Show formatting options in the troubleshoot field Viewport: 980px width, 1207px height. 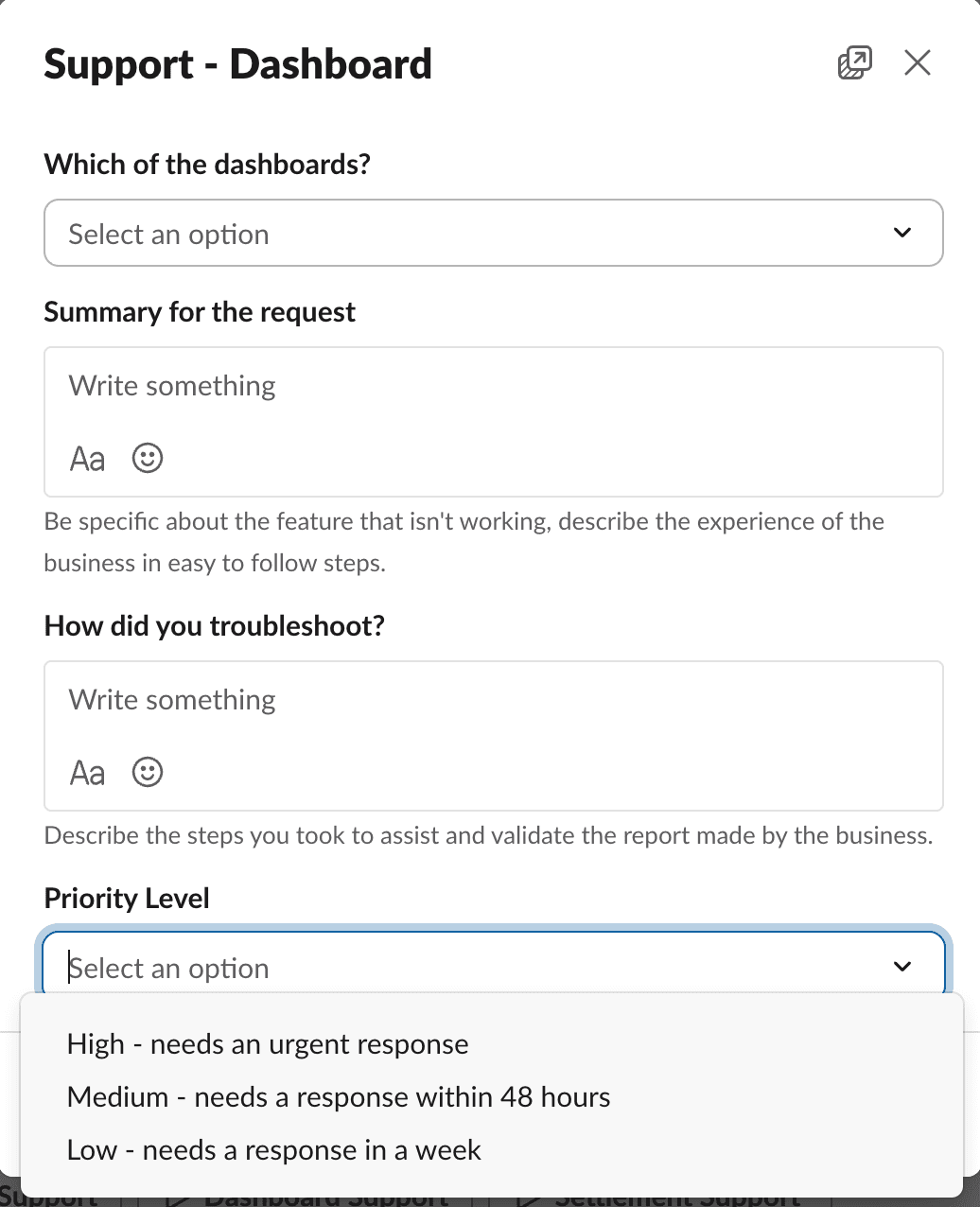point(87,773)
